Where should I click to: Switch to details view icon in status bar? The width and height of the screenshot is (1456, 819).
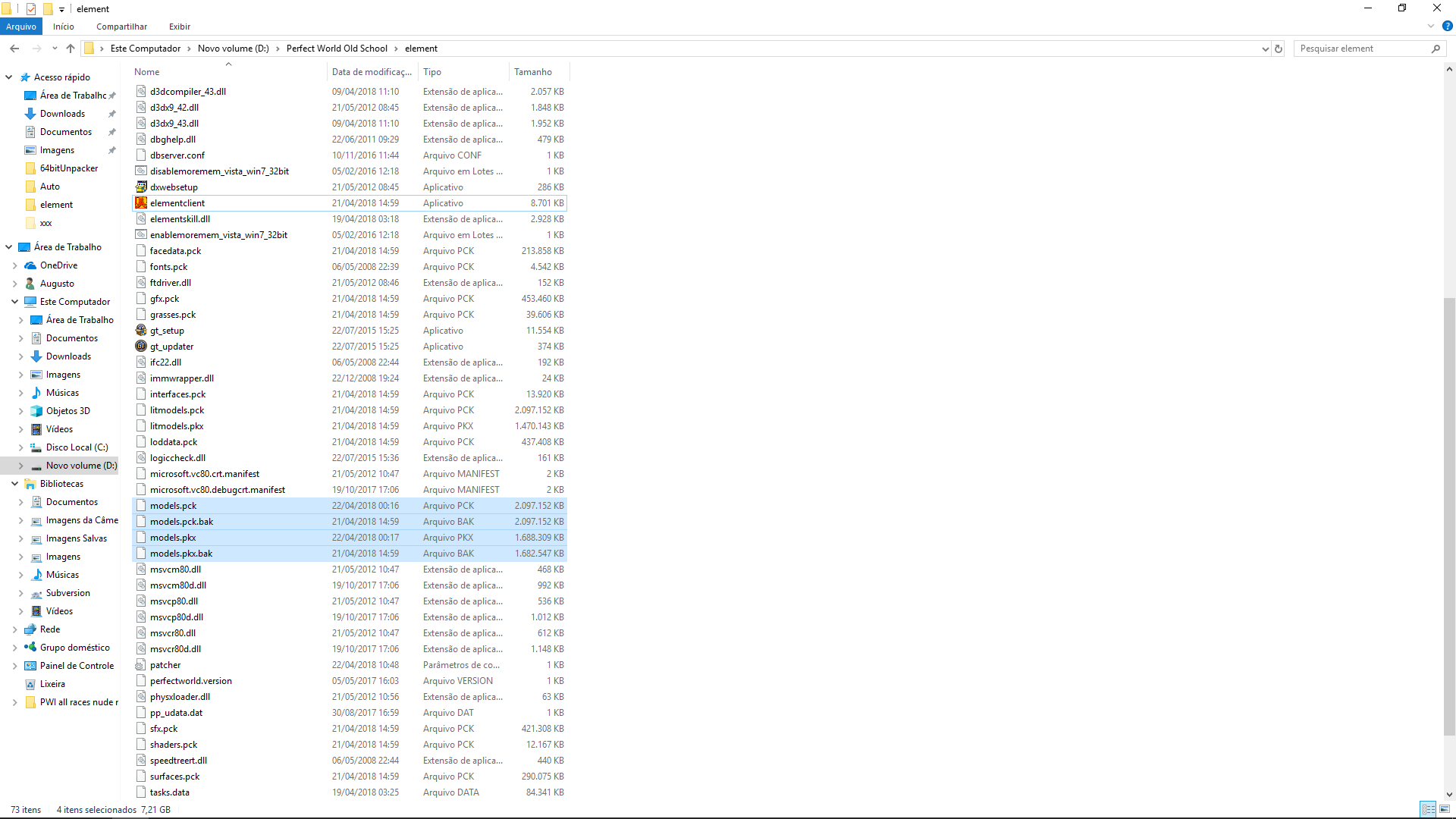[x=1428, y=809]
